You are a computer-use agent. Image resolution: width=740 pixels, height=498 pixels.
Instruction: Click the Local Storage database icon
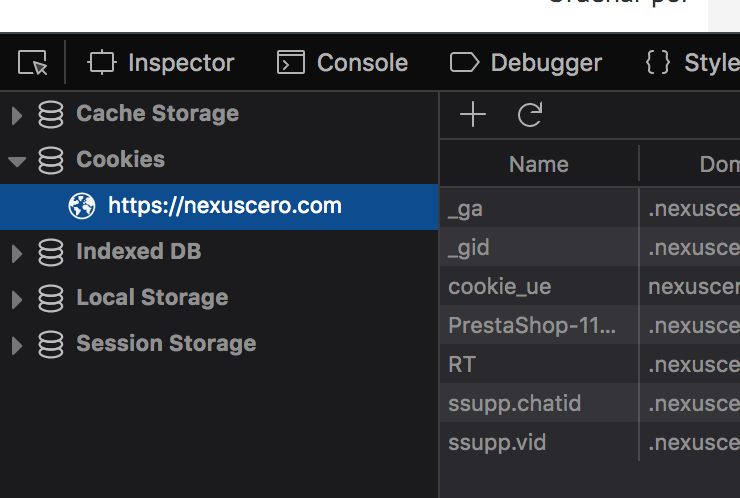(50, 298)
